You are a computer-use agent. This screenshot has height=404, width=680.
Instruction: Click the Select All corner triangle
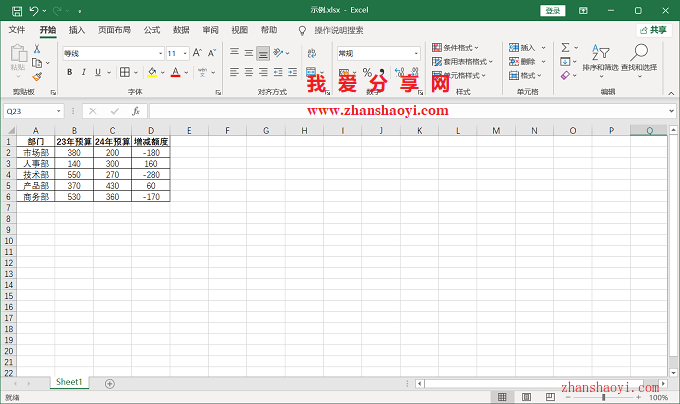10,130
